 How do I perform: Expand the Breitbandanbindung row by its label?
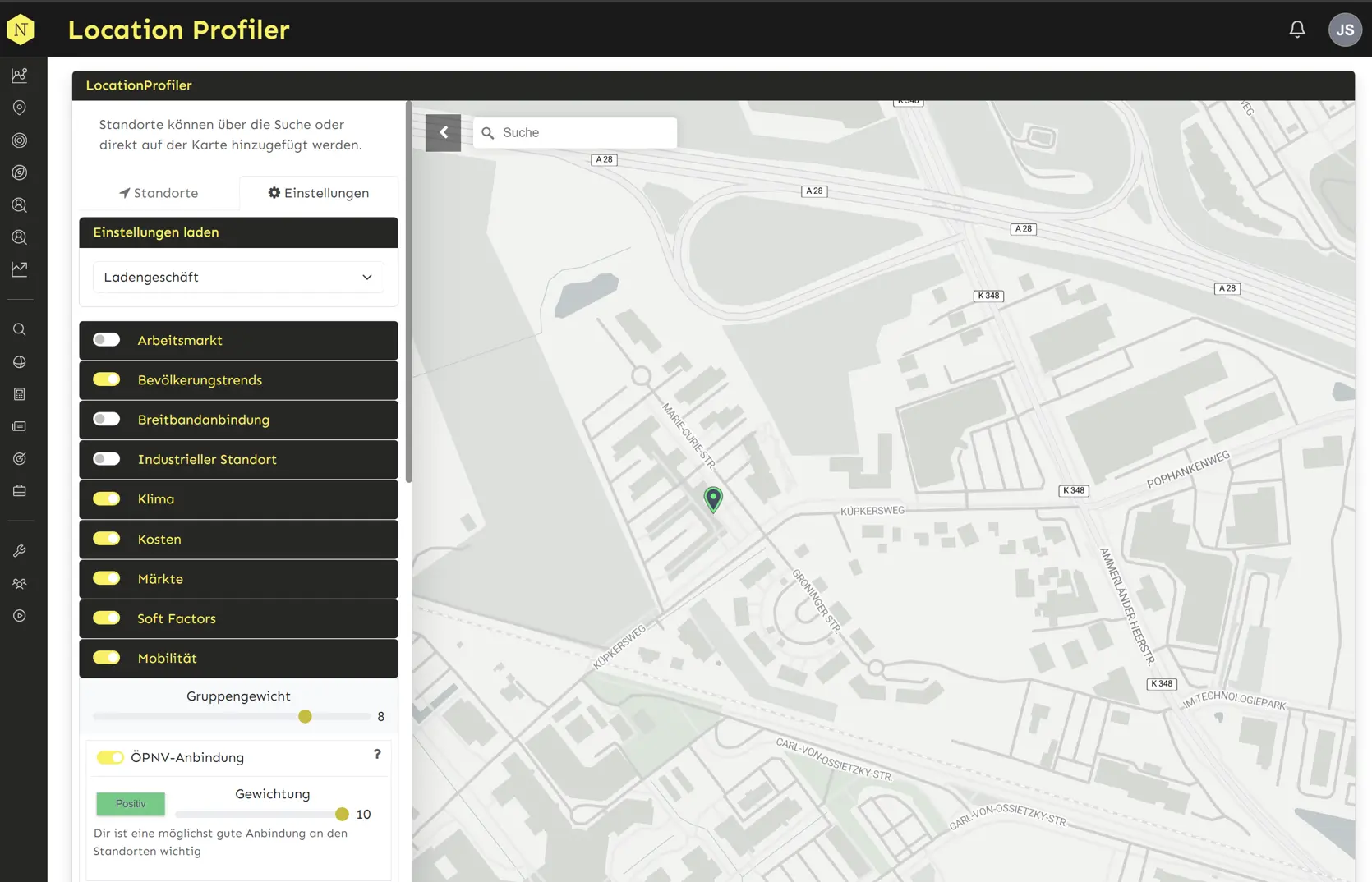tap(204, 420)
